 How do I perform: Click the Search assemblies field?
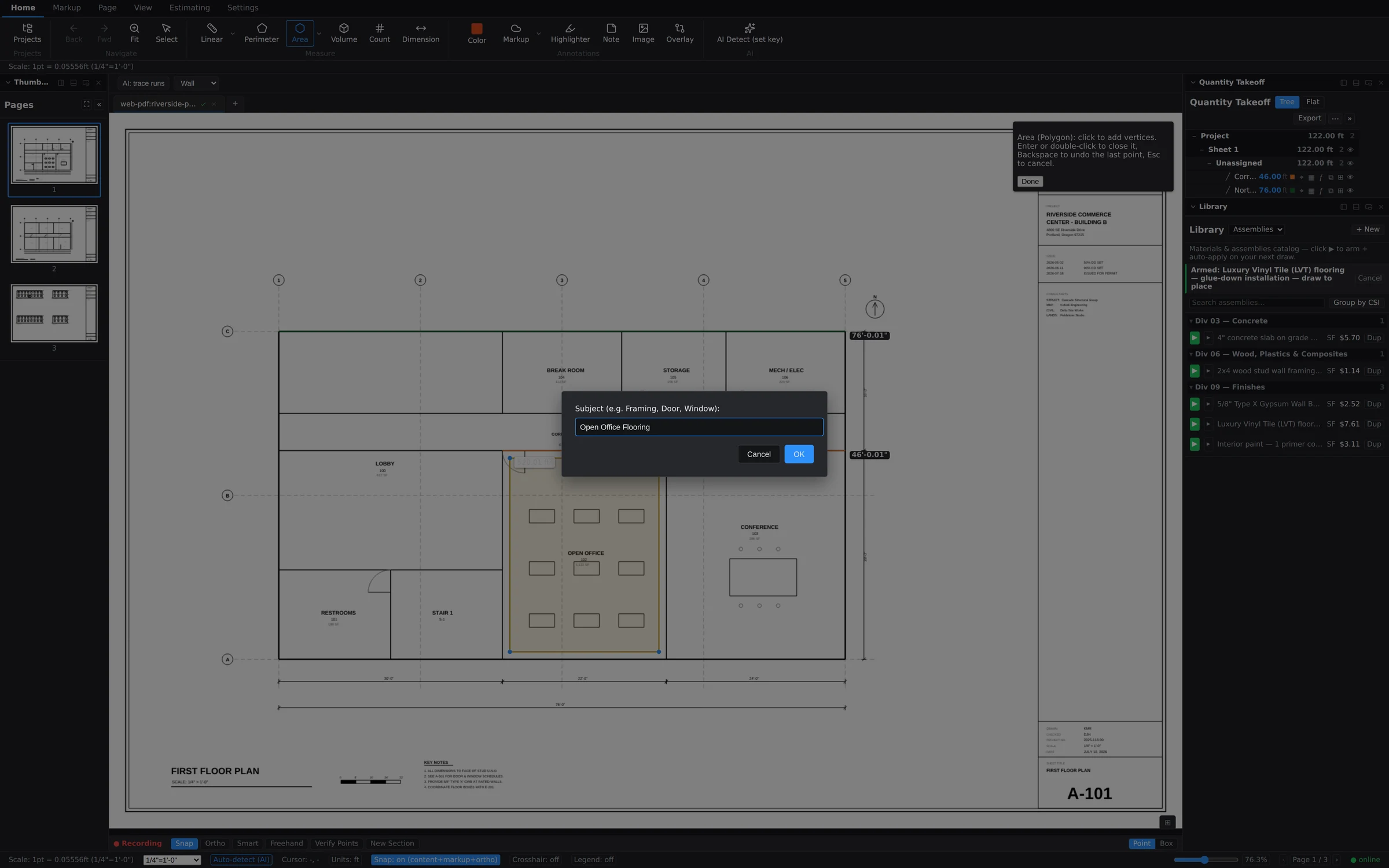point(1256,303)
